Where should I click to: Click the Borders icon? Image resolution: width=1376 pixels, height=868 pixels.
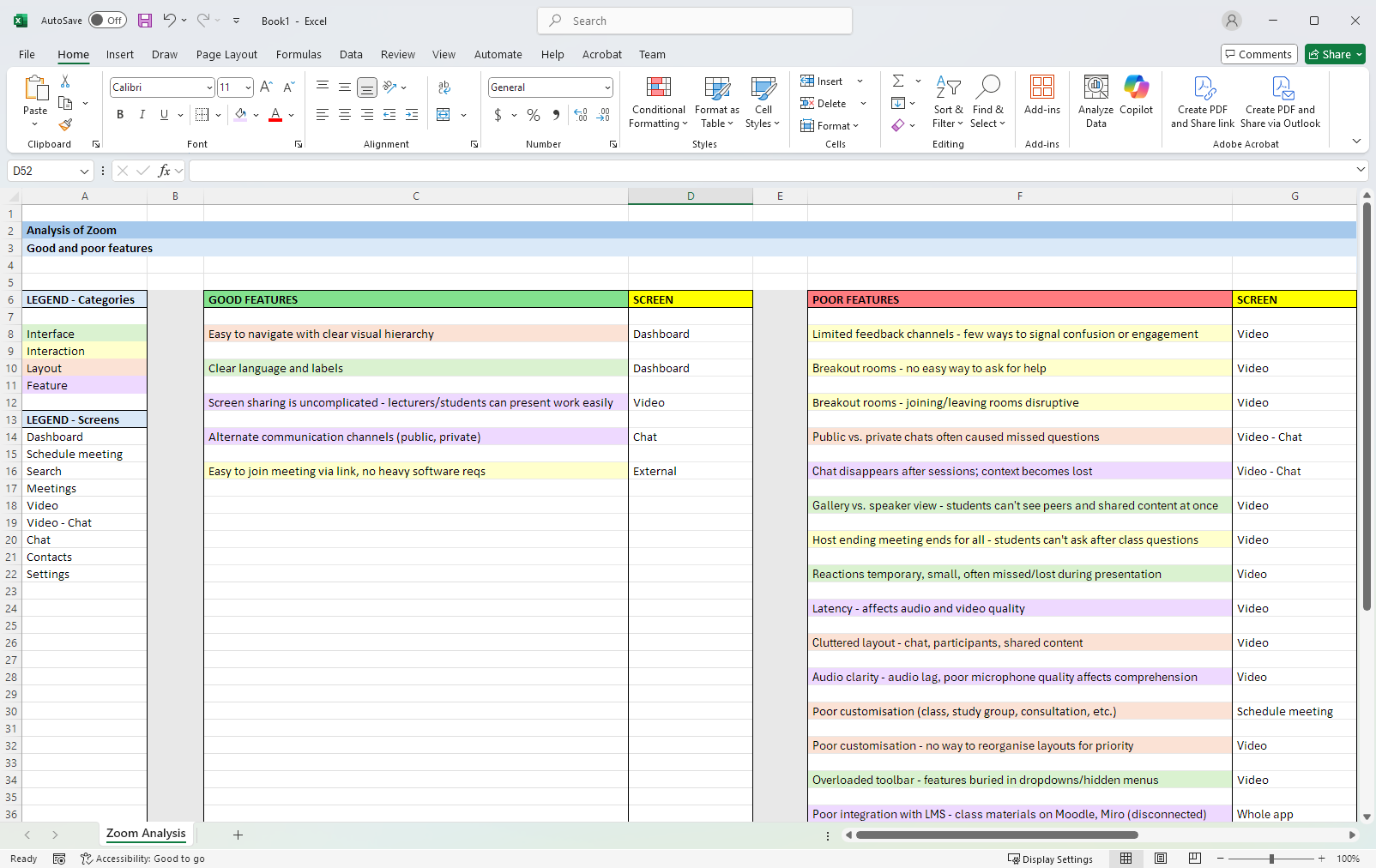pyautogui.click(x=202, y=114)
